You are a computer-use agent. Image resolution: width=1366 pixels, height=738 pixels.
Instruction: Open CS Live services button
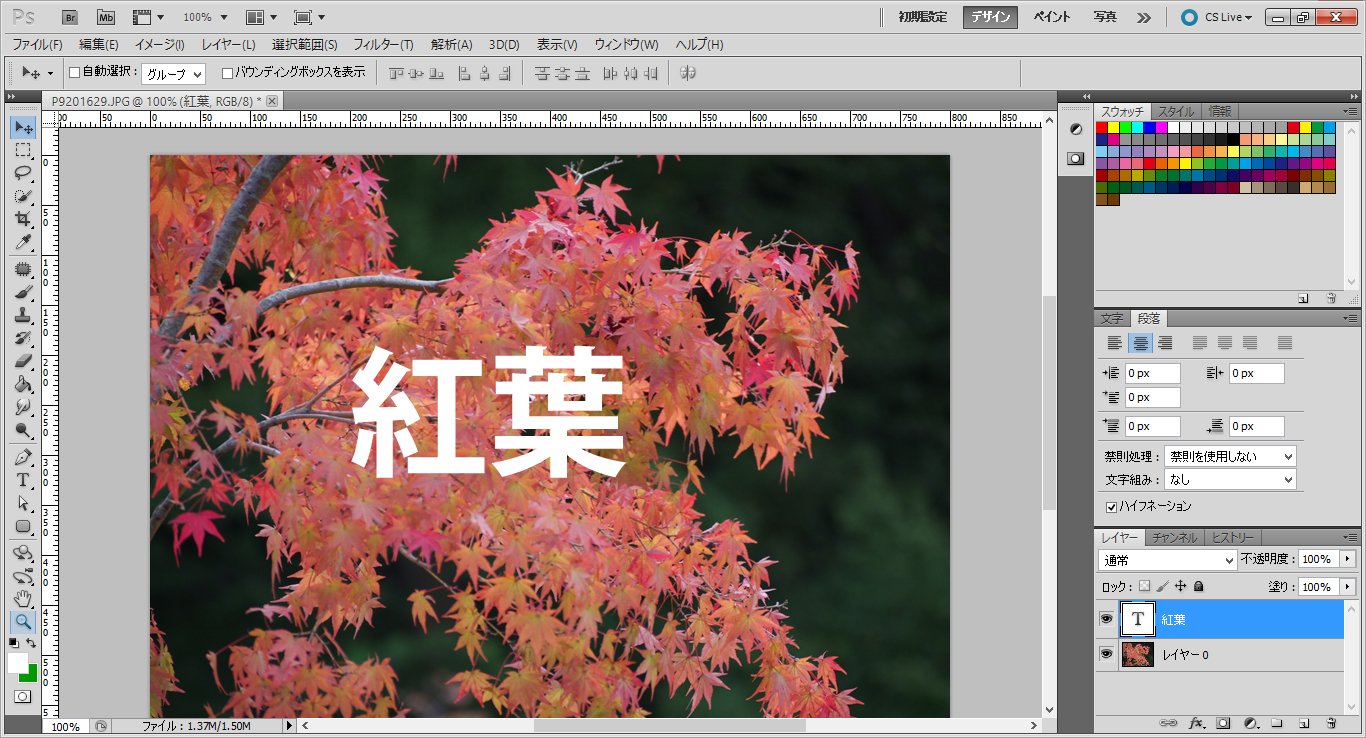click(x=1217, y=17)
